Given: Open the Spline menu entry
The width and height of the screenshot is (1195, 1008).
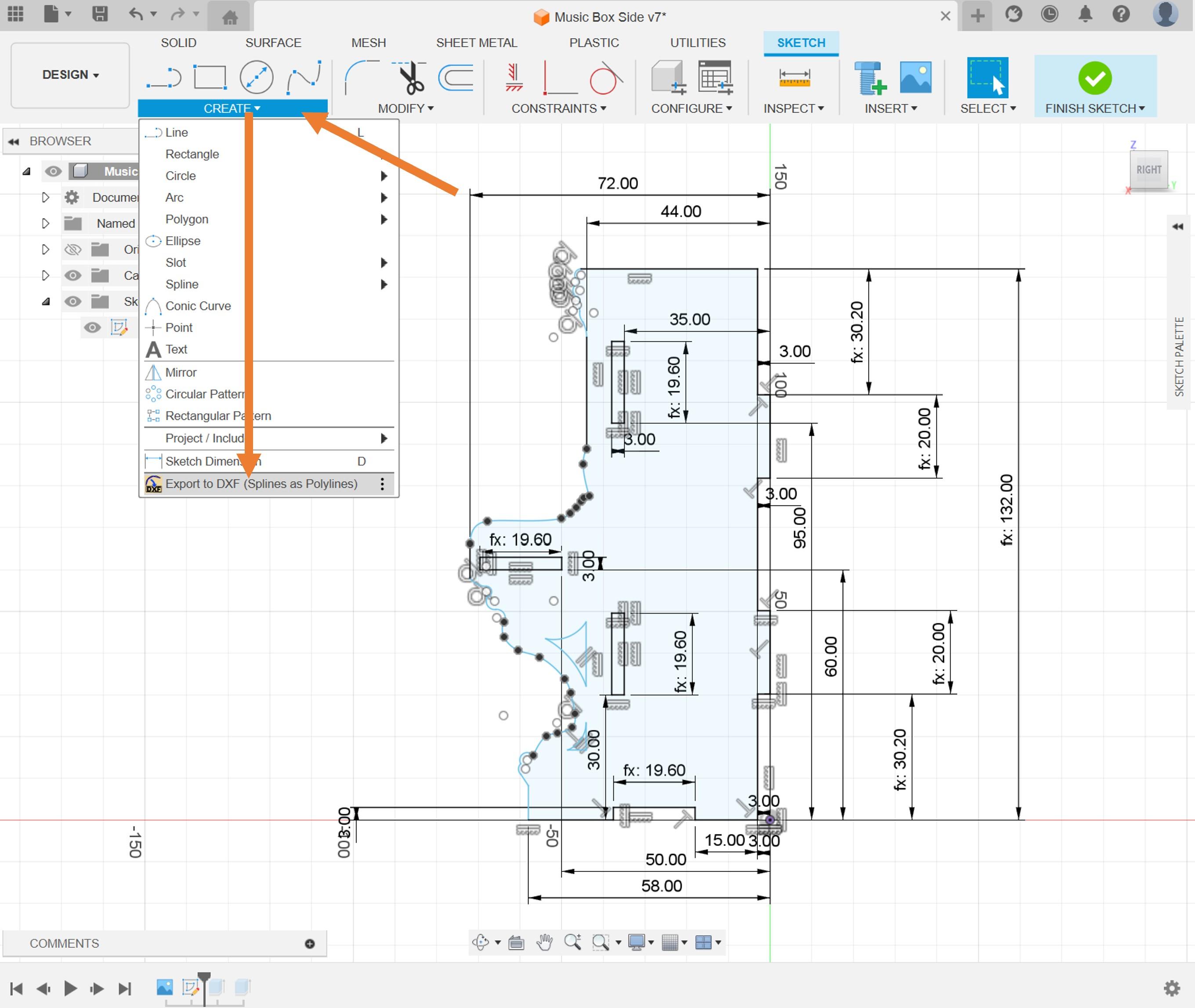Looking at the screenshot, I should tap(182, 284).
